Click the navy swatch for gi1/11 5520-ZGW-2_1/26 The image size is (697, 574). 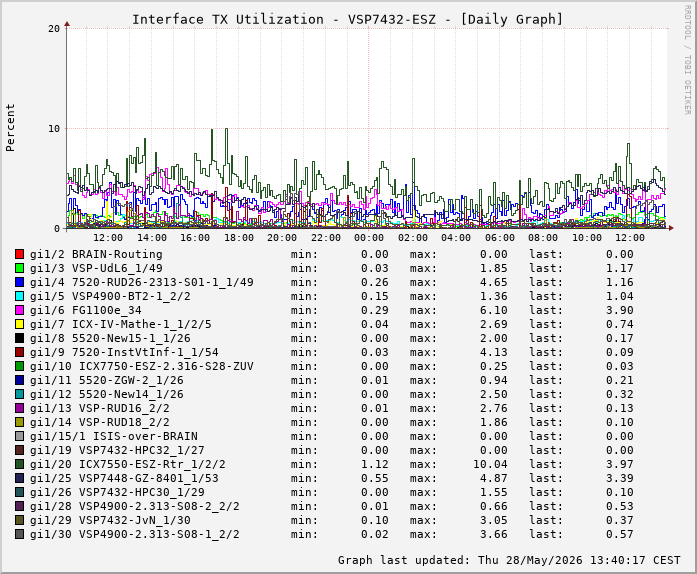[x=19, y=380]
